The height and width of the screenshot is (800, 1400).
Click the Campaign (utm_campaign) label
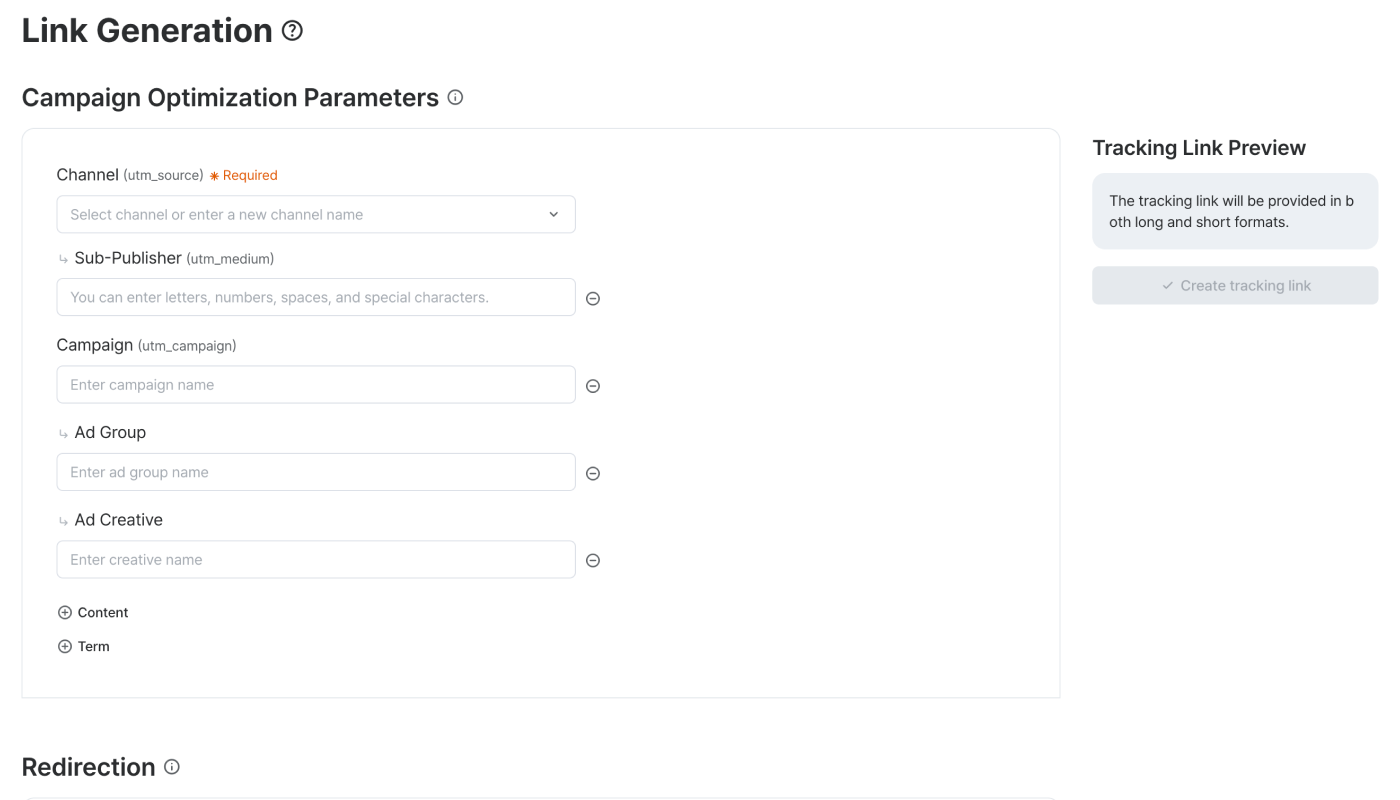point(147,345)
